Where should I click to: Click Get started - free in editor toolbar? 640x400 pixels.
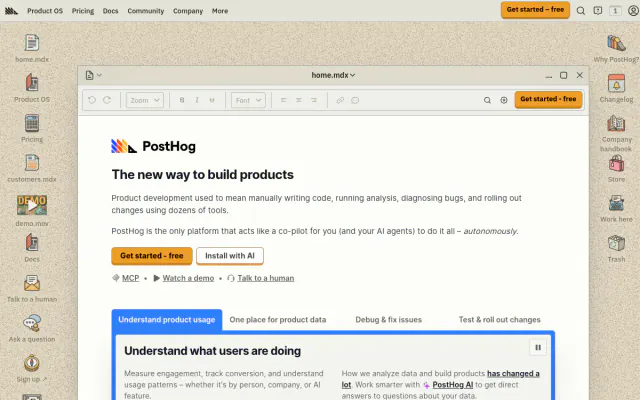(548, 99)
